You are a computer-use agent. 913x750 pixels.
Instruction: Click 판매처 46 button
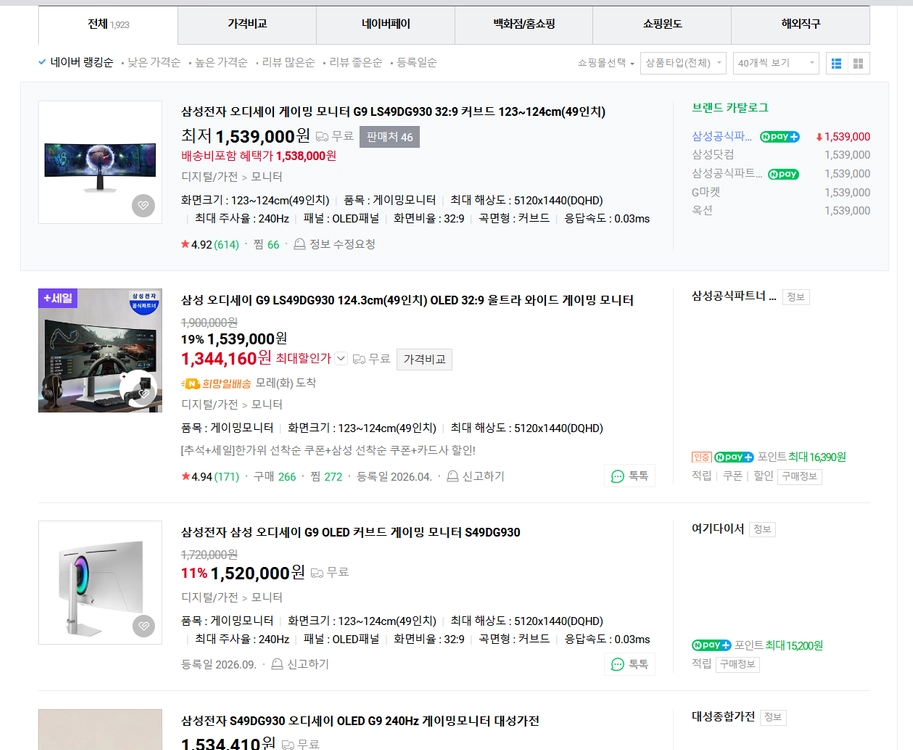[x=390, y=137]
